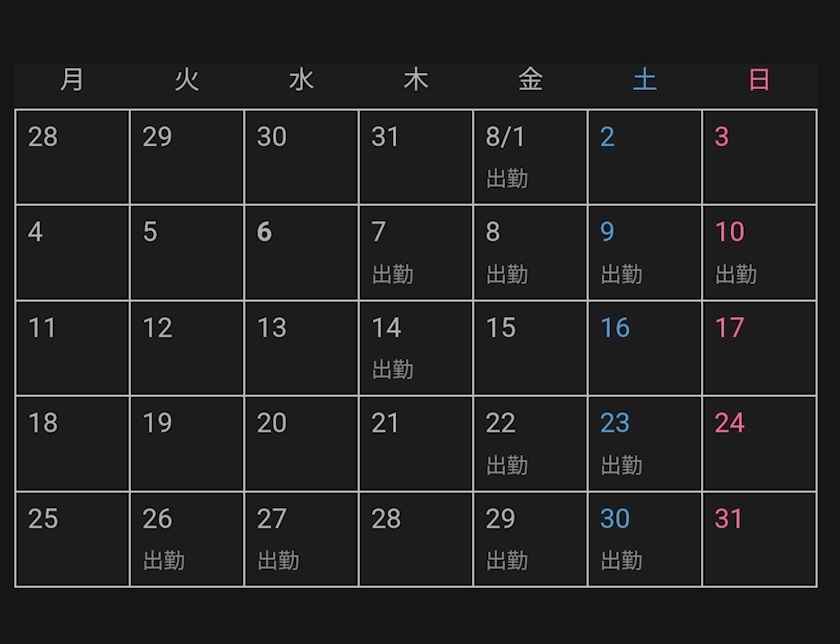Select Sunday the 3rd
The width and height of the screenshot is (840, 644).
click(759, 157)
